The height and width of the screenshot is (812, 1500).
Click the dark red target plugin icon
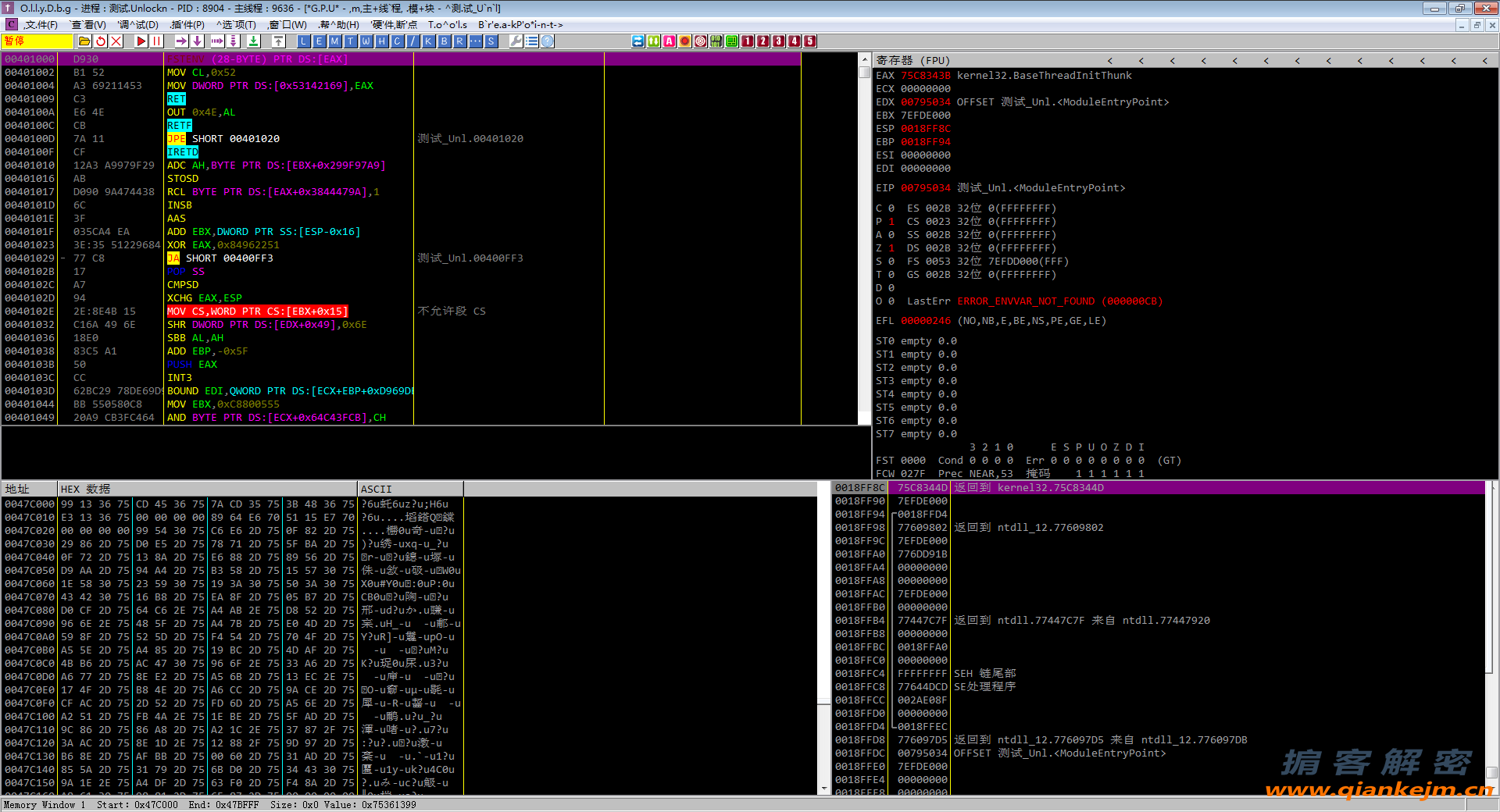pos(700,41)
